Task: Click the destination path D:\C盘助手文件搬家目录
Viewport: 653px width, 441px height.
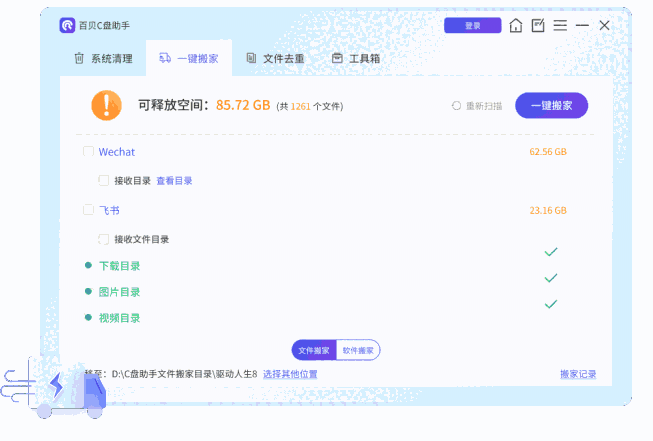Action: (184, 374)
